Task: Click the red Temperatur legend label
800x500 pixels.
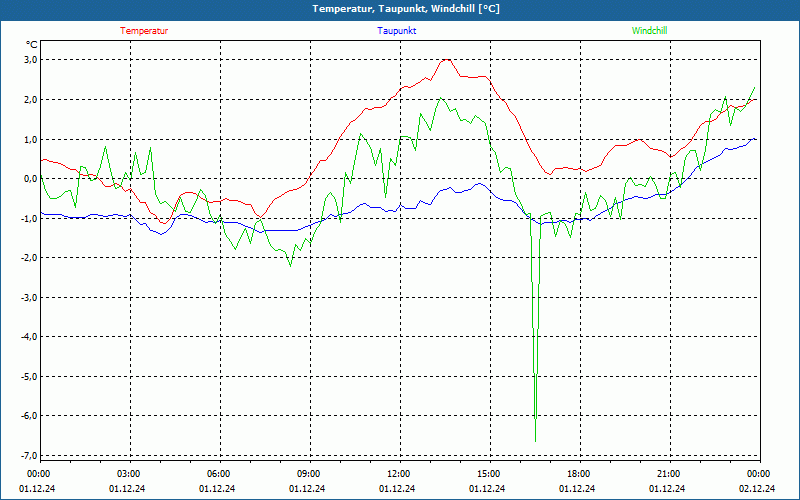Action: click(144, 31)
